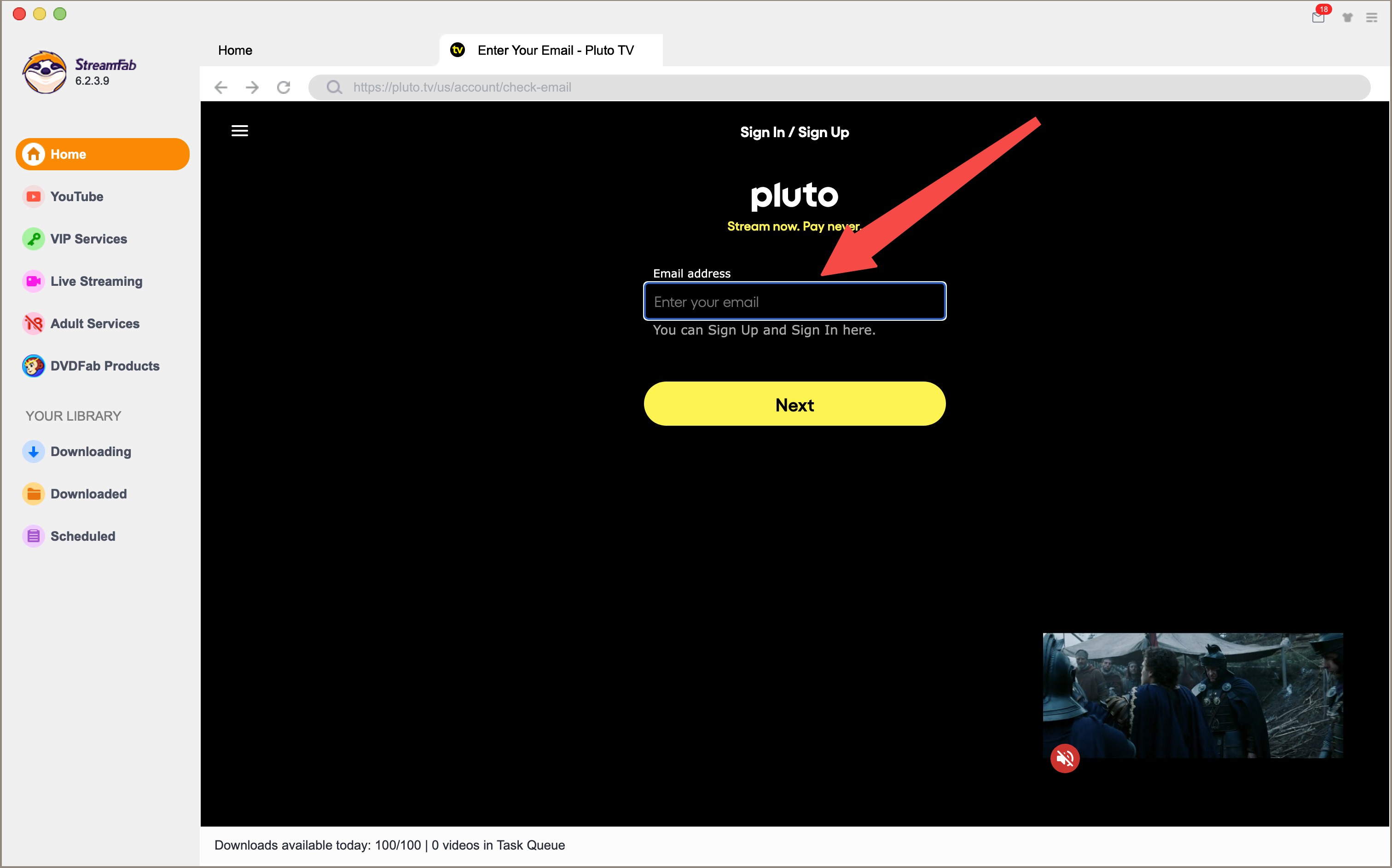This screenshot has width=1392, height=868.
Task: Reload the Pluto TV page
Action: 284,87
